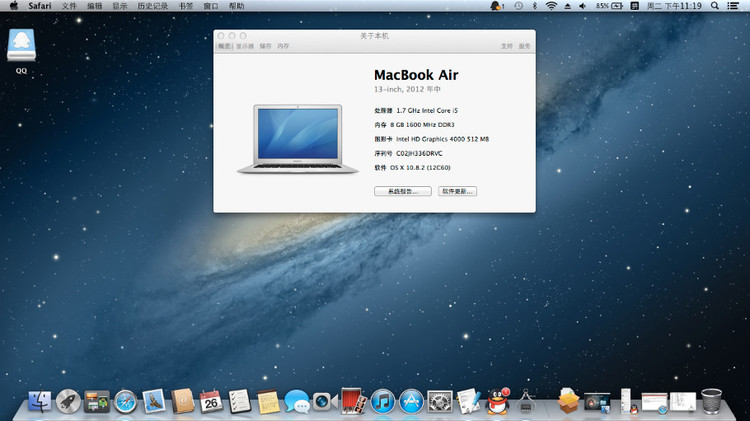Click the 软件更新… button

click(457, 191)
